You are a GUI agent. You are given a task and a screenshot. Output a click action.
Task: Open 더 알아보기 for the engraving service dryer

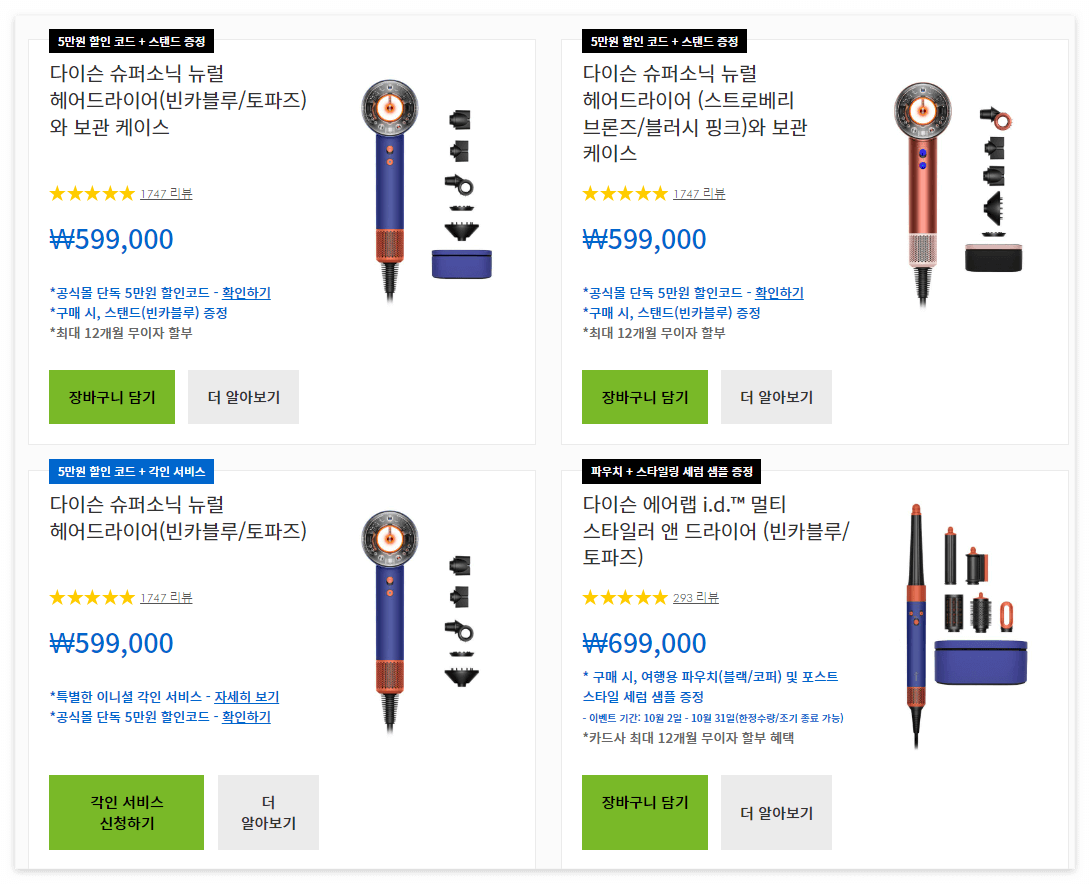pos(268,812)
